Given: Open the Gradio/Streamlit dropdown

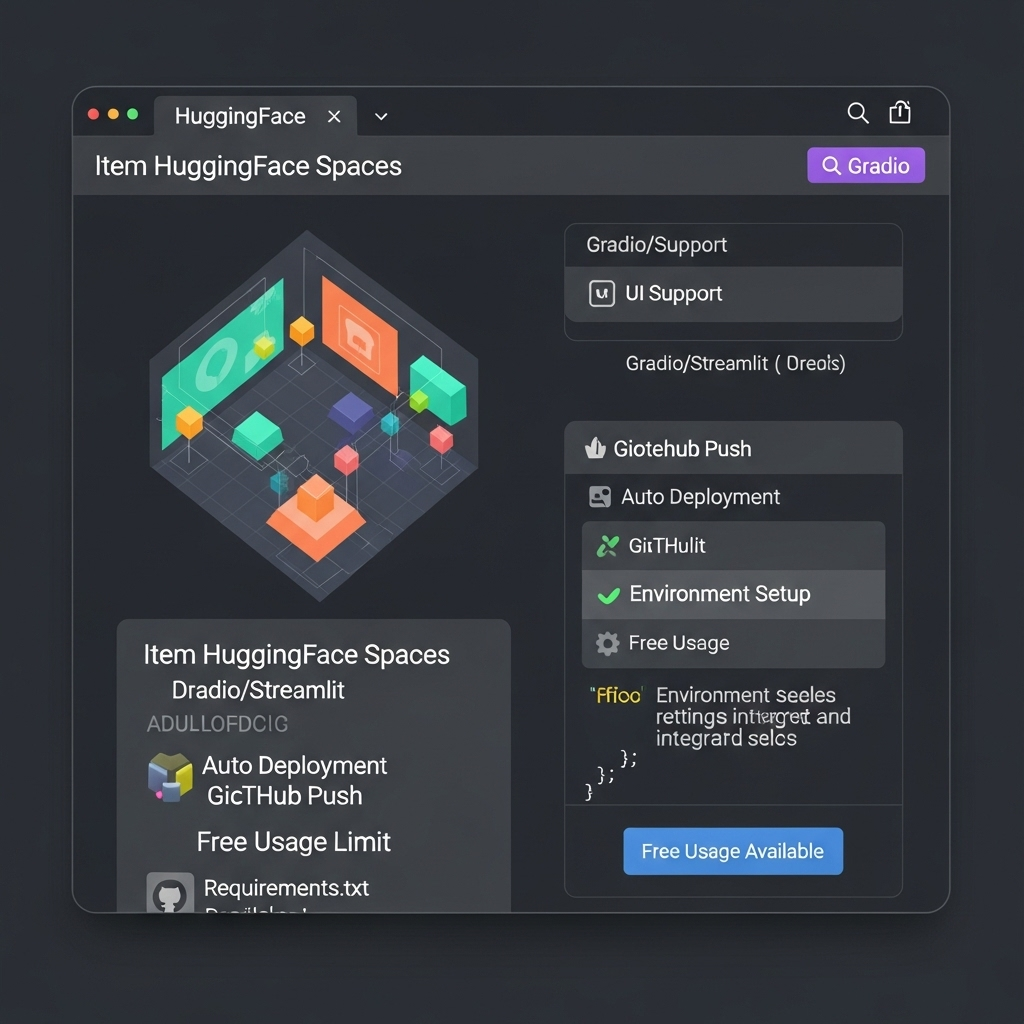Looking at the screenshot, I should coord(733,363).
